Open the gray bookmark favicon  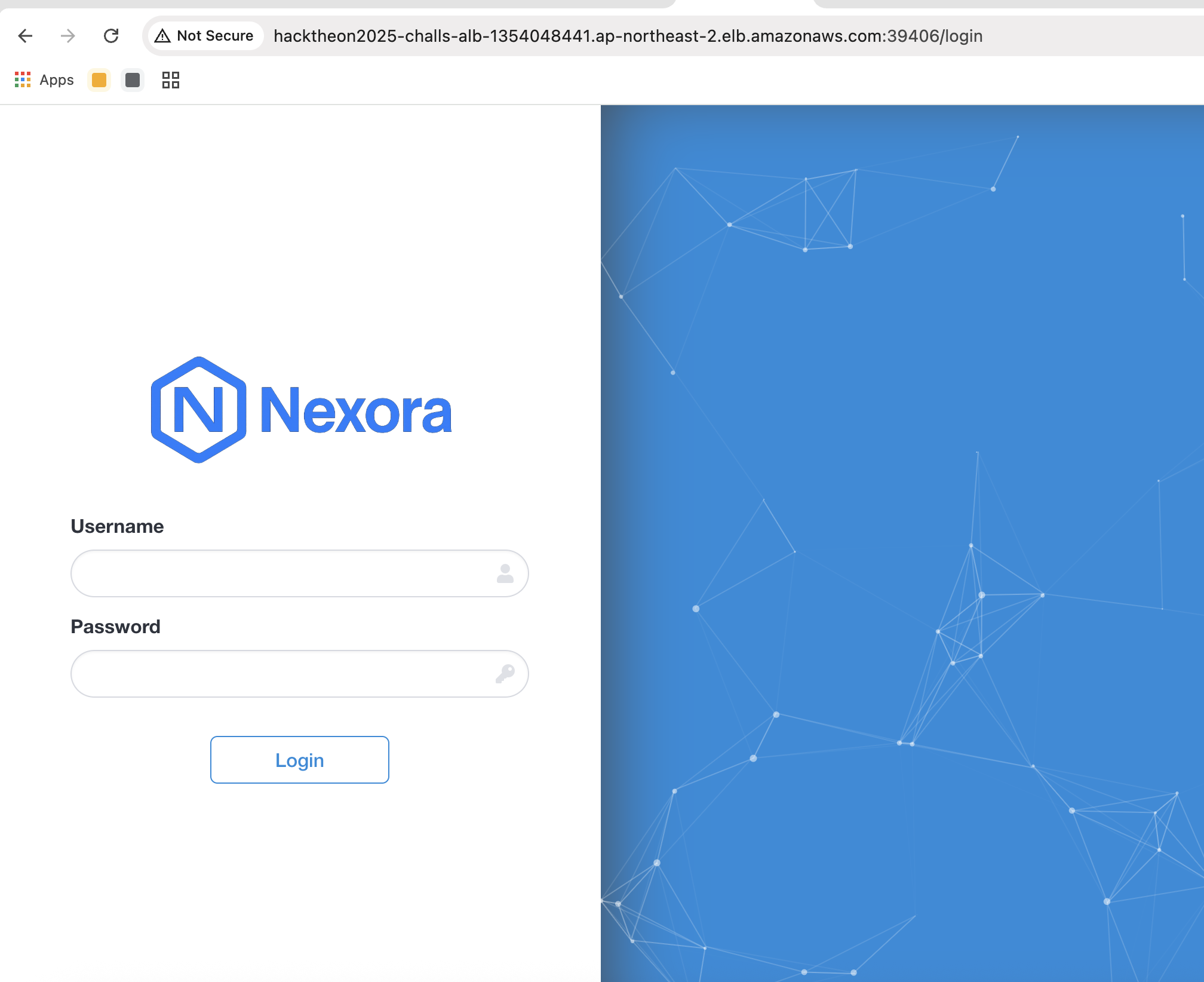pyautogui.click(x=133, y=80)
